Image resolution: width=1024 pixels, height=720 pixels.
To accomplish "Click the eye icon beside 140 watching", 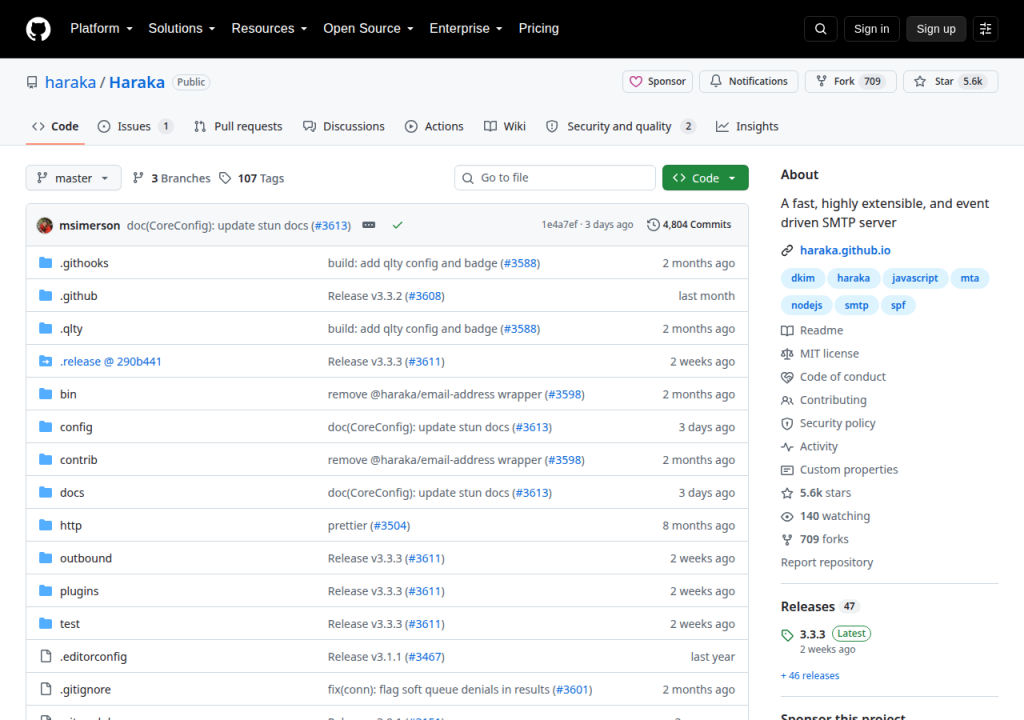I will [787, 516].
